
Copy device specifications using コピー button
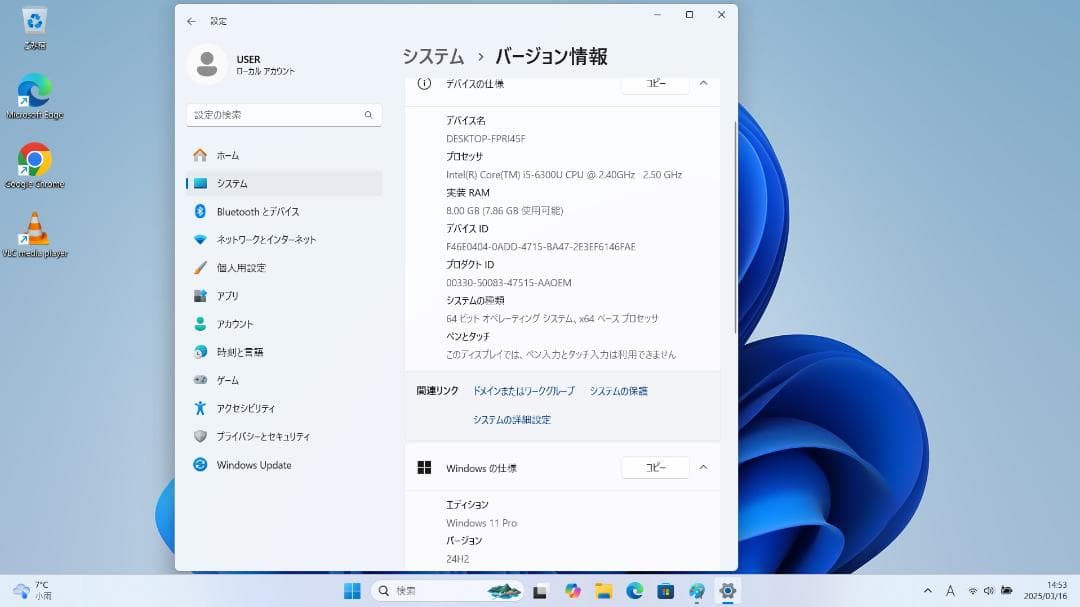click(x=655, y=85)
